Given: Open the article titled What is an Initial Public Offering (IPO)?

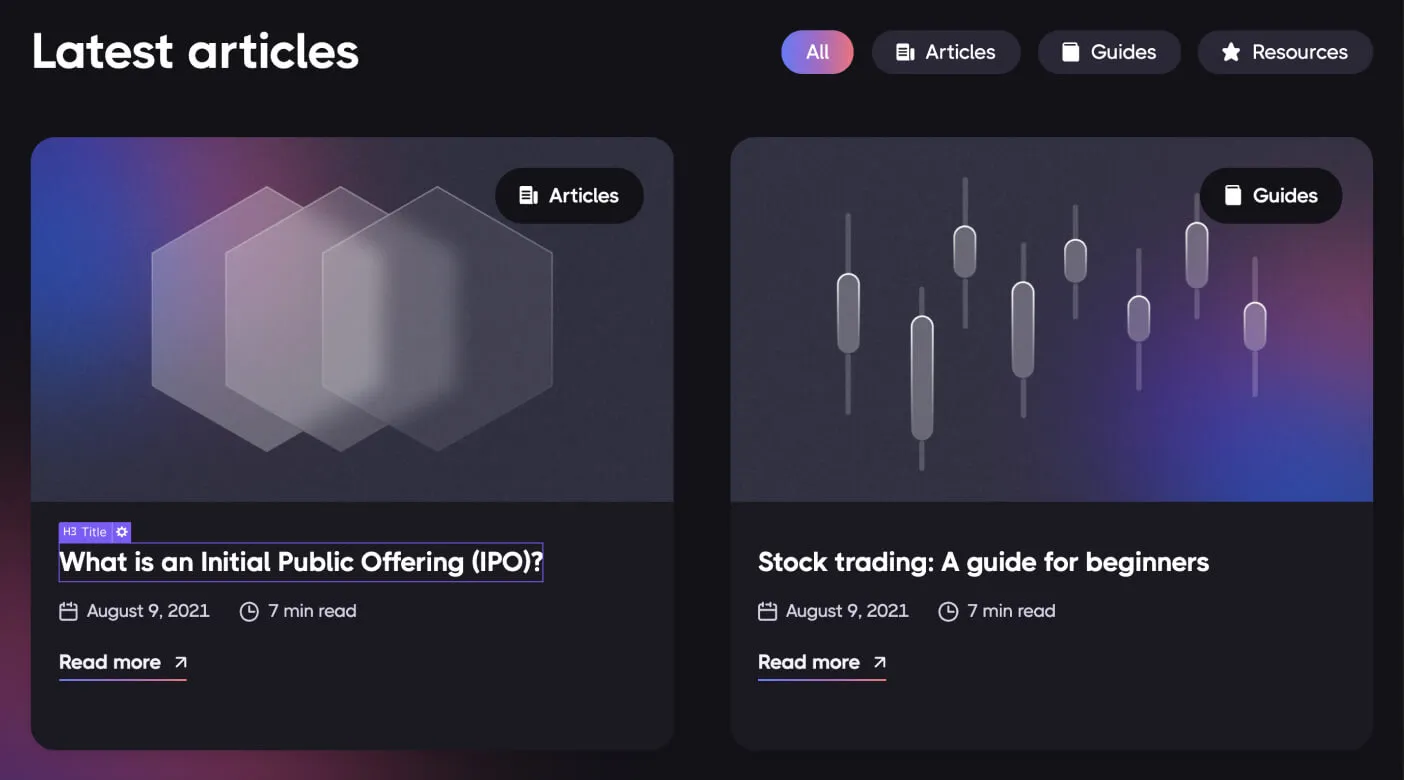Looking at the screenshot, I should click(300, 561).
